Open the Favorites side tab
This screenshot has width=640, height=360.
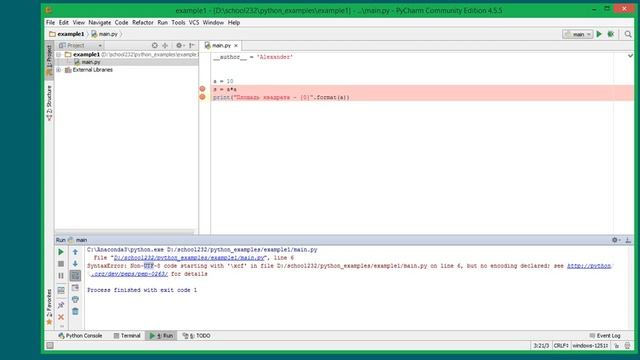[49, 307]
